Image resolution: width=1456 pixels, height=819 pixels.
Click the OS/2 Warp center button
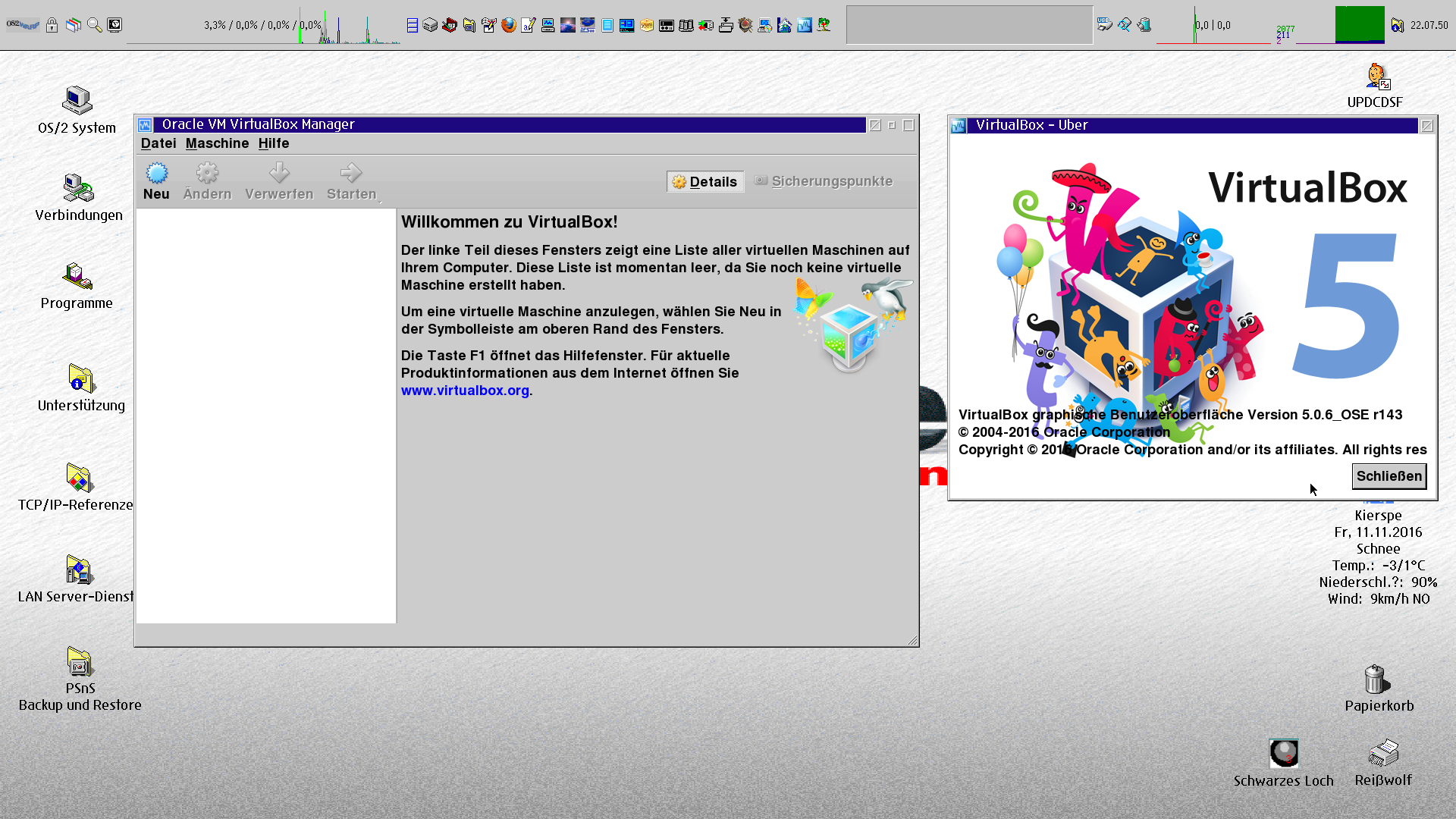coord(23,25)
